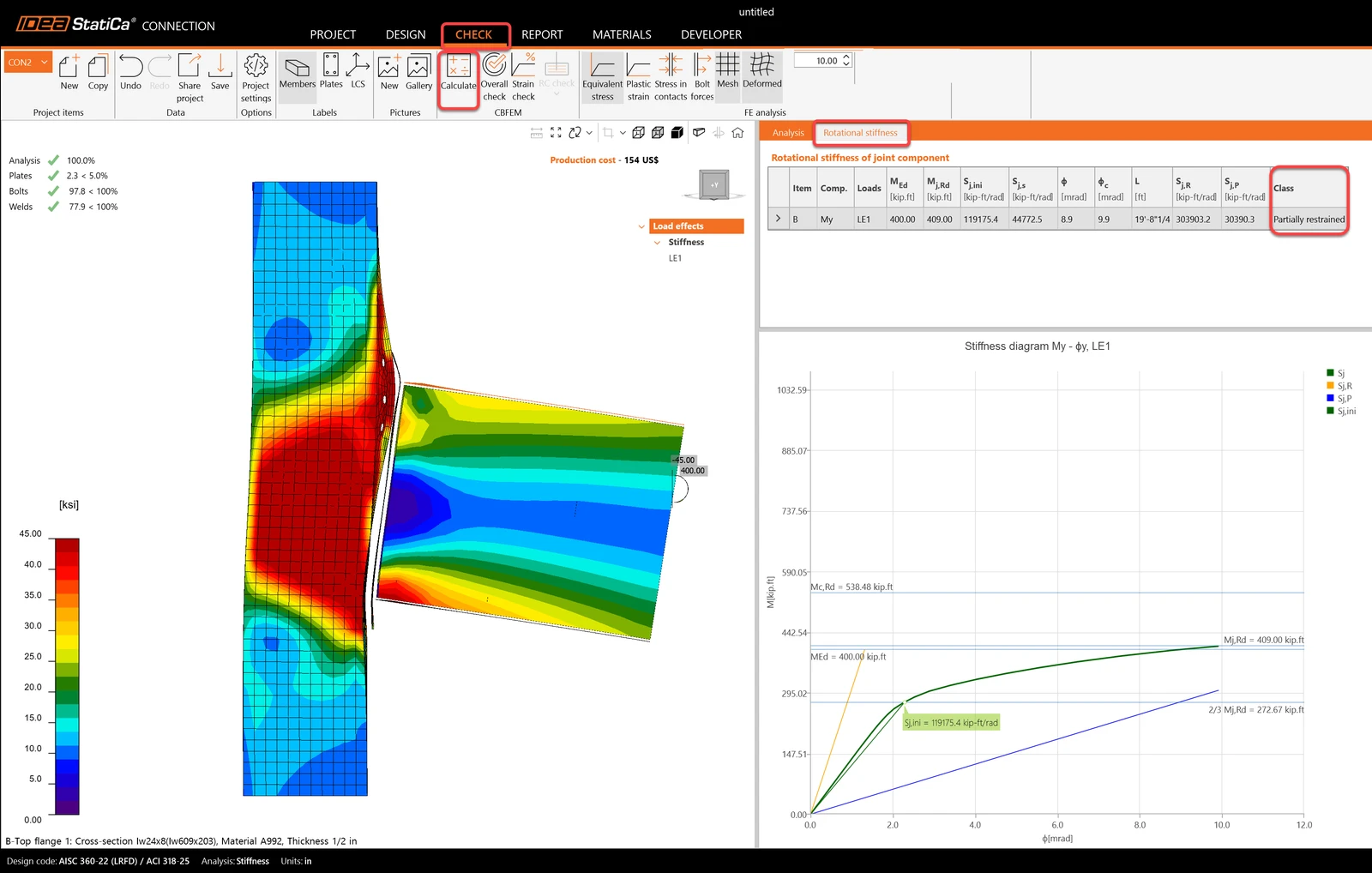Viewport: 1372px width, 873px height.
Task: Toggle Stress in contacts display
Action: [671, 77]
